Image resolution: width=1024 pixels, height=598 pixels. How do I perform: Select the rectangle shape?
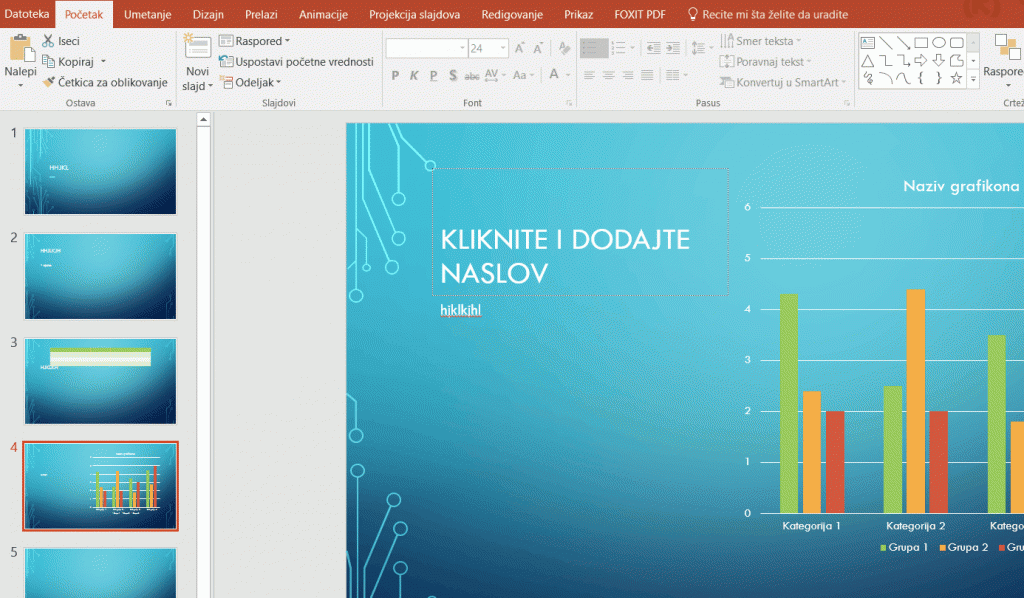click(921, 43)
